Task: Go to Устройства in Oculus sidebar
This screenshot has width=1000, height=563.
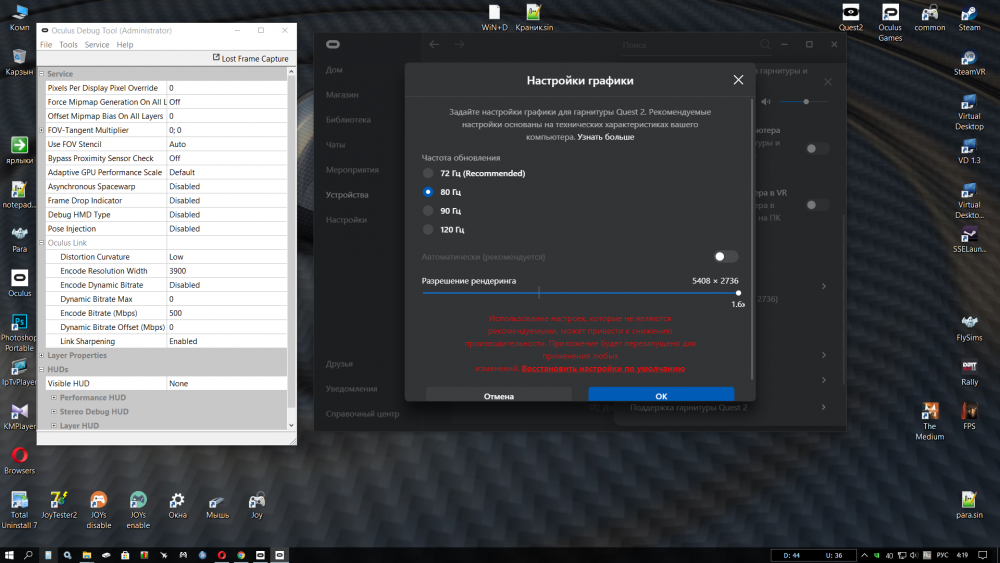Action: 347,195
